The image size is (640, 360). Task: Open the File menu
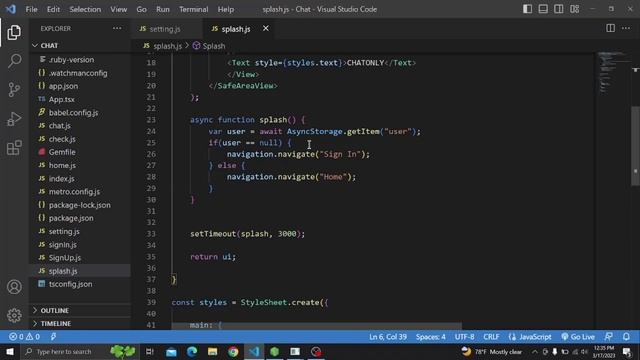[31, 9]
